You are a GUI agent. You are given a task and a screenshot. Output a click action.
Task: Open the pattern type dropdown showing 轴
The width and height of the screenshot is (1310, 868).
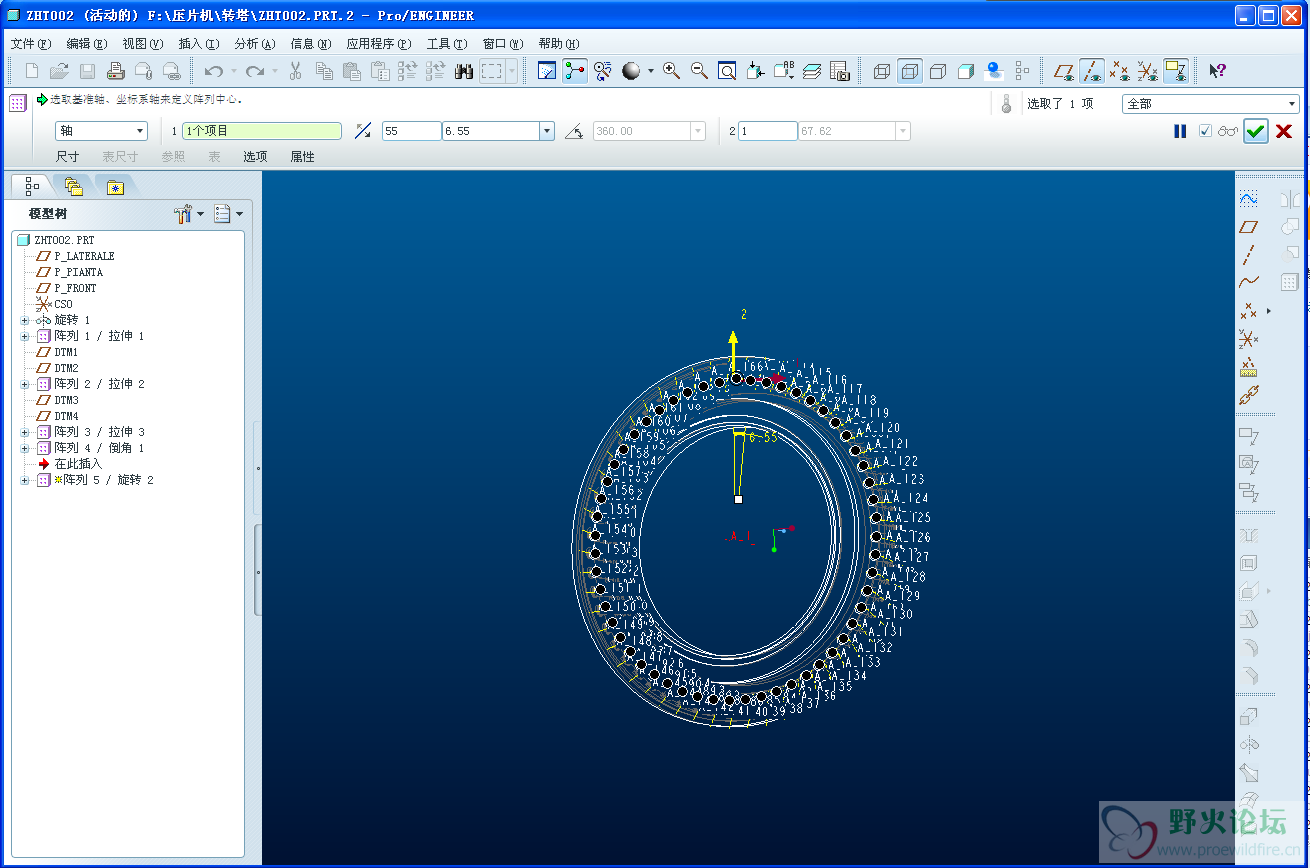click(101, 131)
